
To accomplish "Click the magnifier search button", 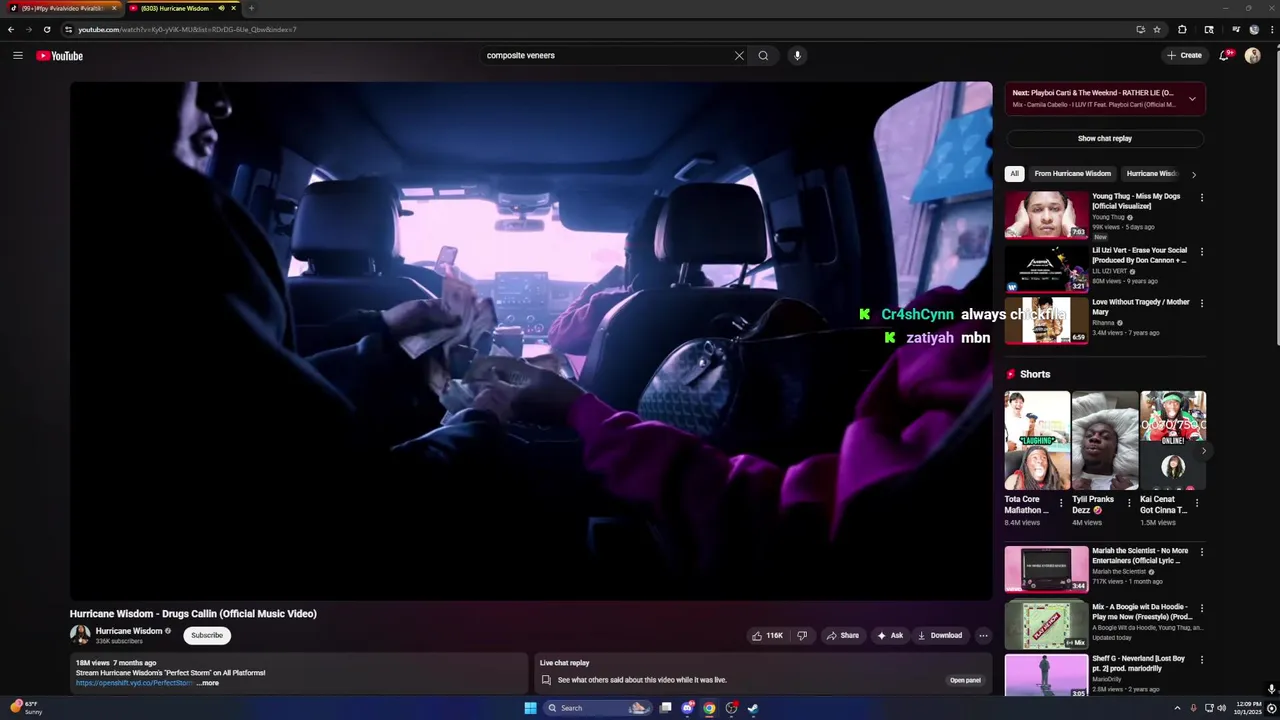I will pyautogui.click(x=763, y=56).
